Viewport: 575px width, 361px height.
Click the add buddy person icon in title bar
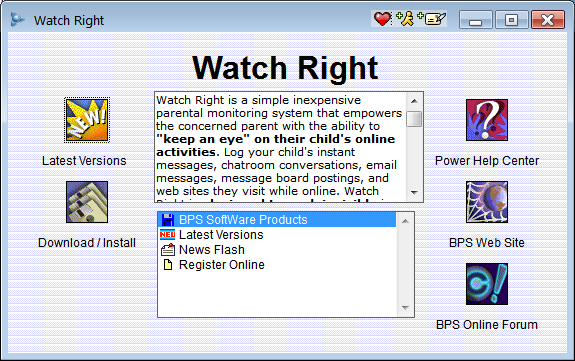pos(405,19)
